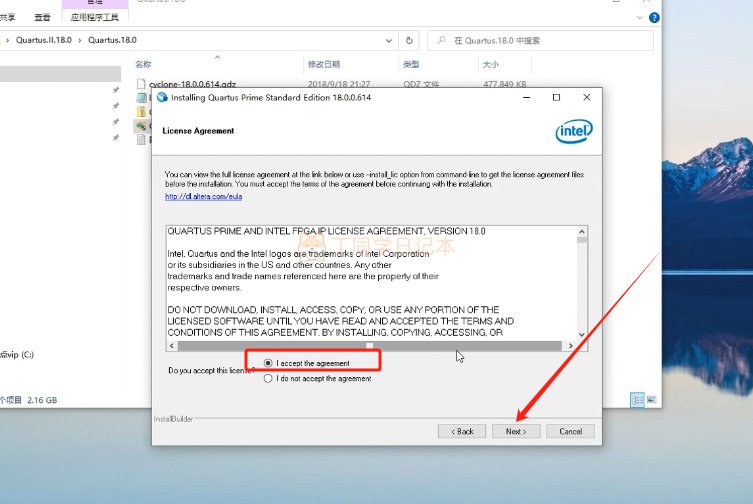
Task: Click license text scroll down arrow
Action: click(x=582, y=334)
